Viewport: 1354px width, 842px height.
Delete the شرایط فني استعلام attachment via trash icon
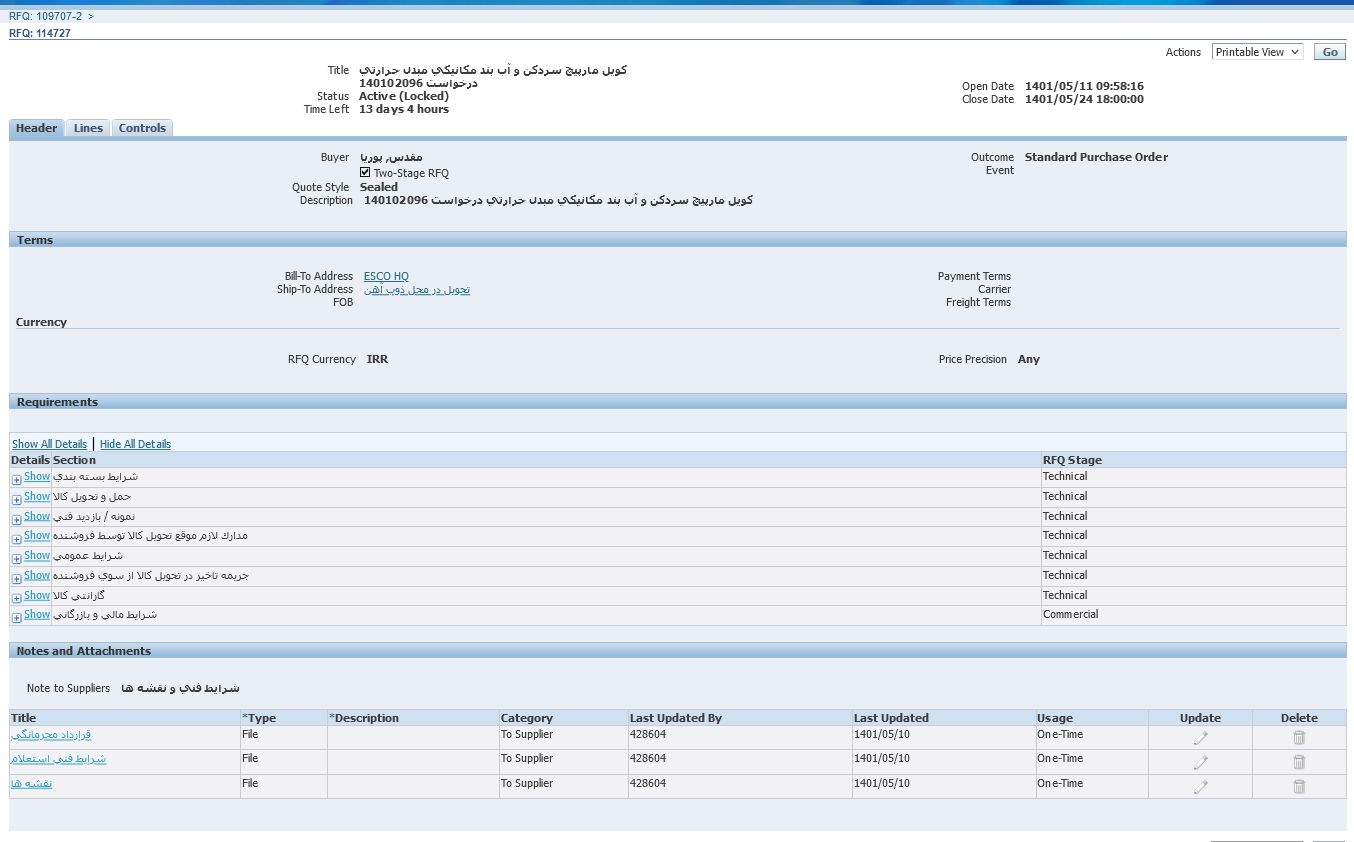(1299, 762)
